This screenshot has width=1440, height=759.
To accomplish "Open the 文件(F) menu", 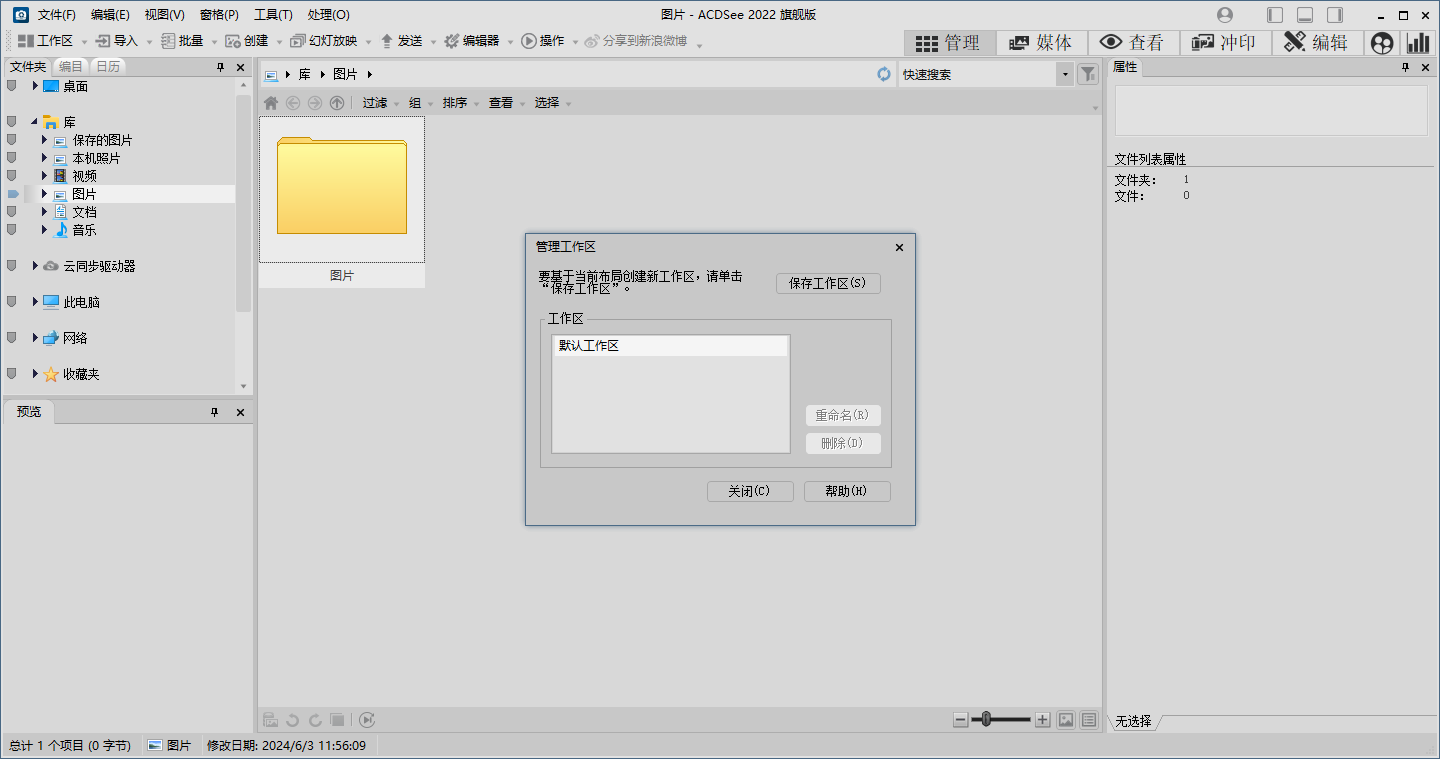I will (x=57, y=15).
